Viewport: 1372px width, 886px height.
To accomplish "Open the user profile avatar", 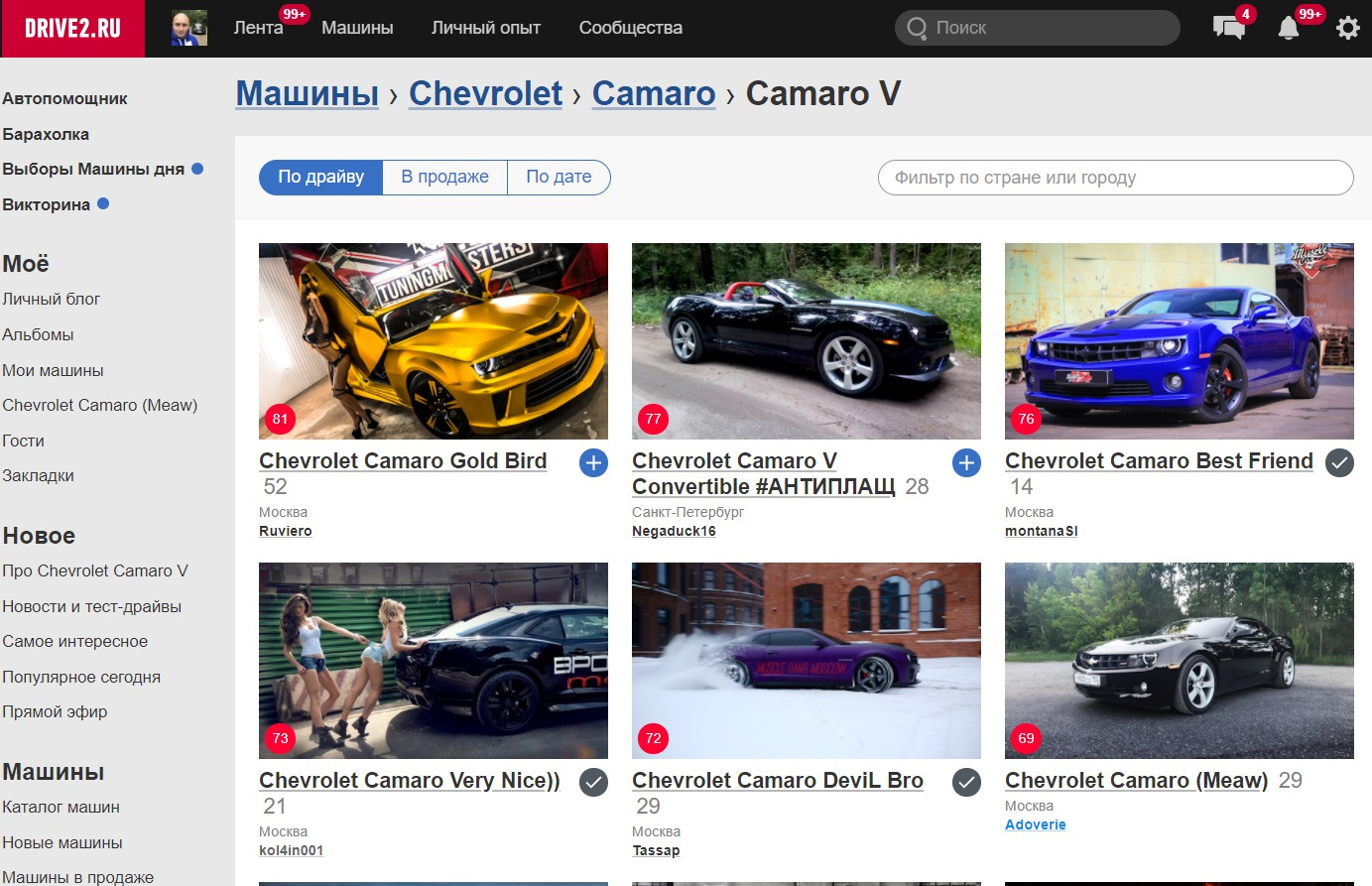I will pos(189,28).
